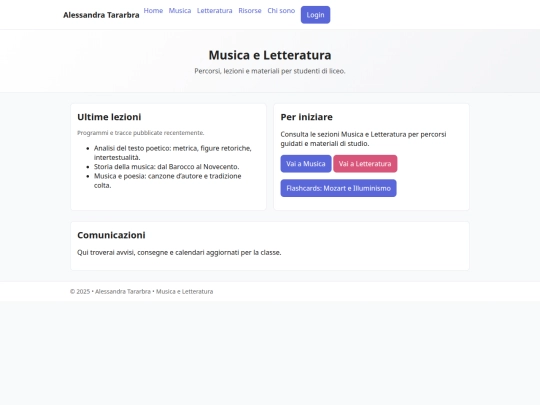Click the Ultime lezioni card heading
Viewport: 540px width, 405px height.
tap(109, 117)
